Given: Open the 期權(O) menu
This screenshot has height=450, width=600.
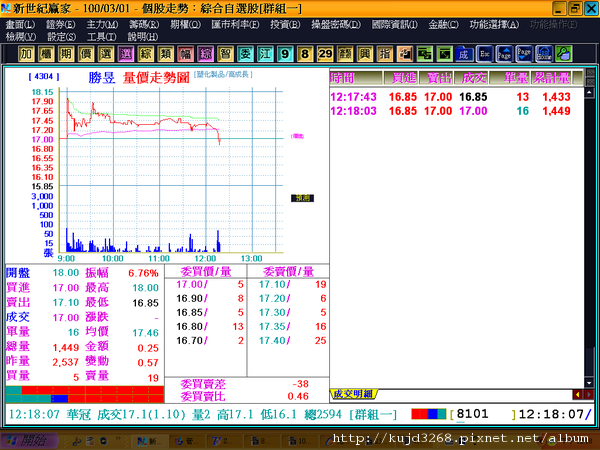Looking at the screenshot, I should (185, 24).
